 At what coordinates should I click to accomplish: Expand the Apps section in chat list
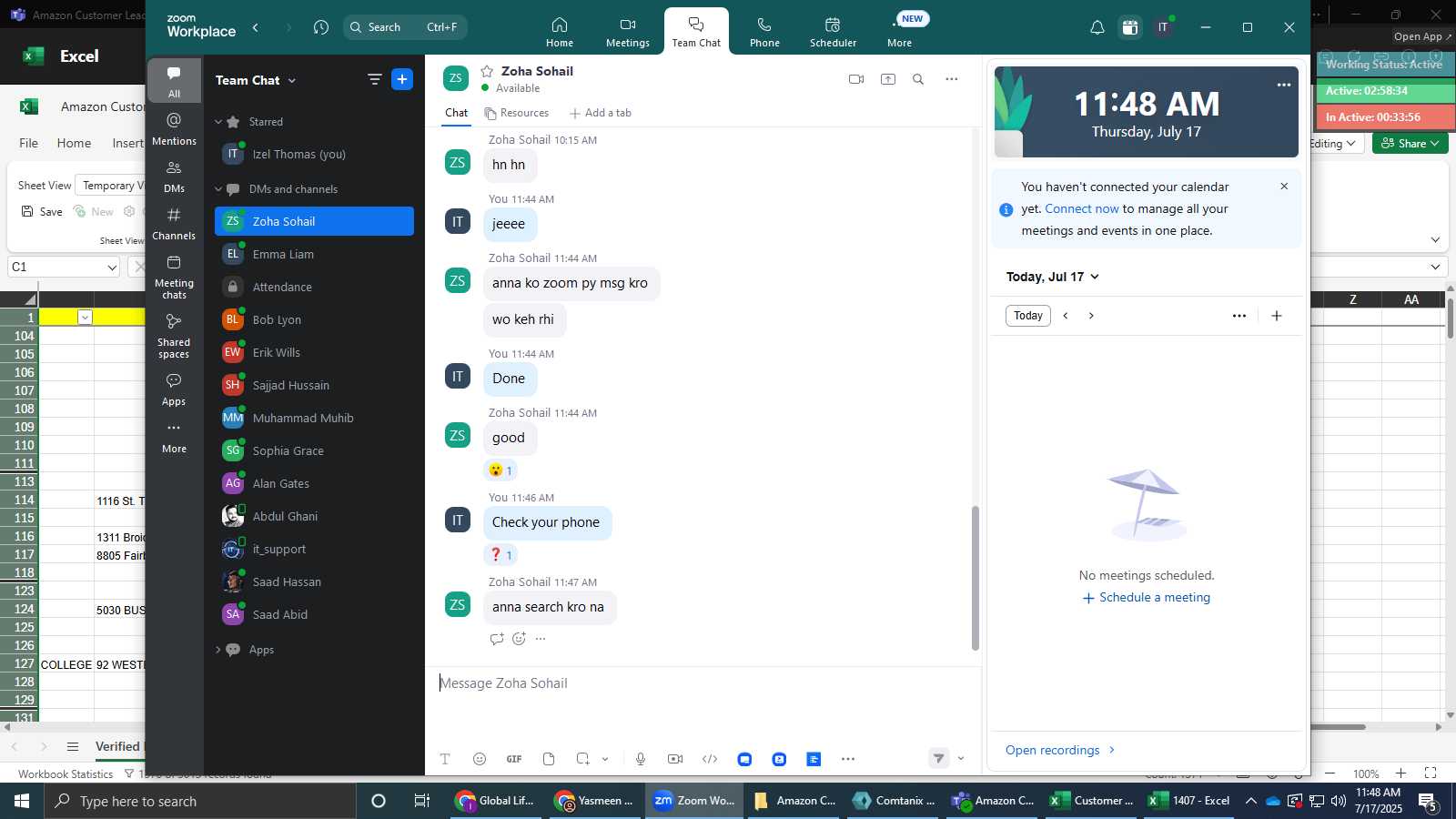click(218, 650)
